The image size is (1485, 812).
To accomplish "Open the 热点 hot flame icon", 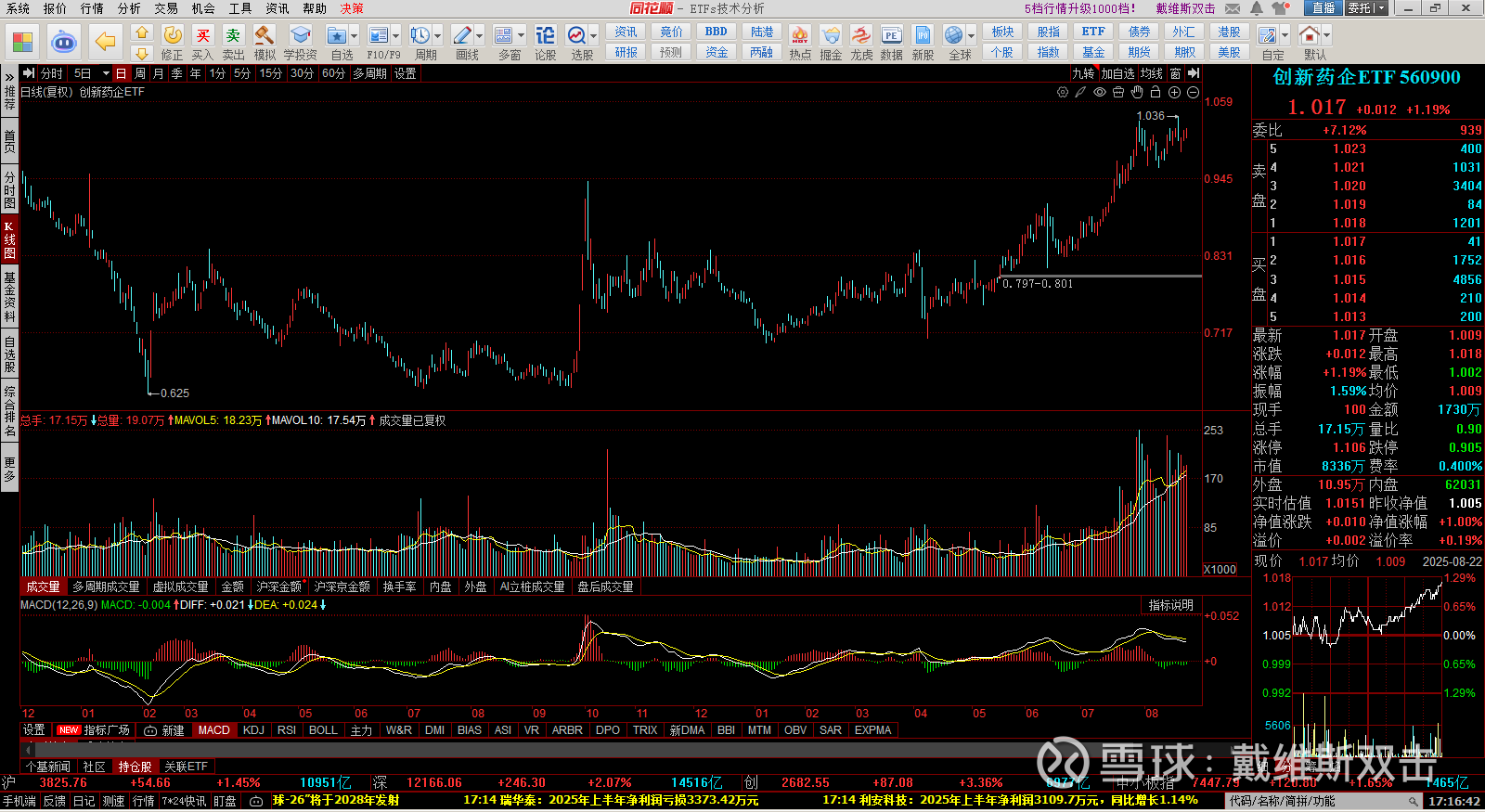I will point(800,35).
